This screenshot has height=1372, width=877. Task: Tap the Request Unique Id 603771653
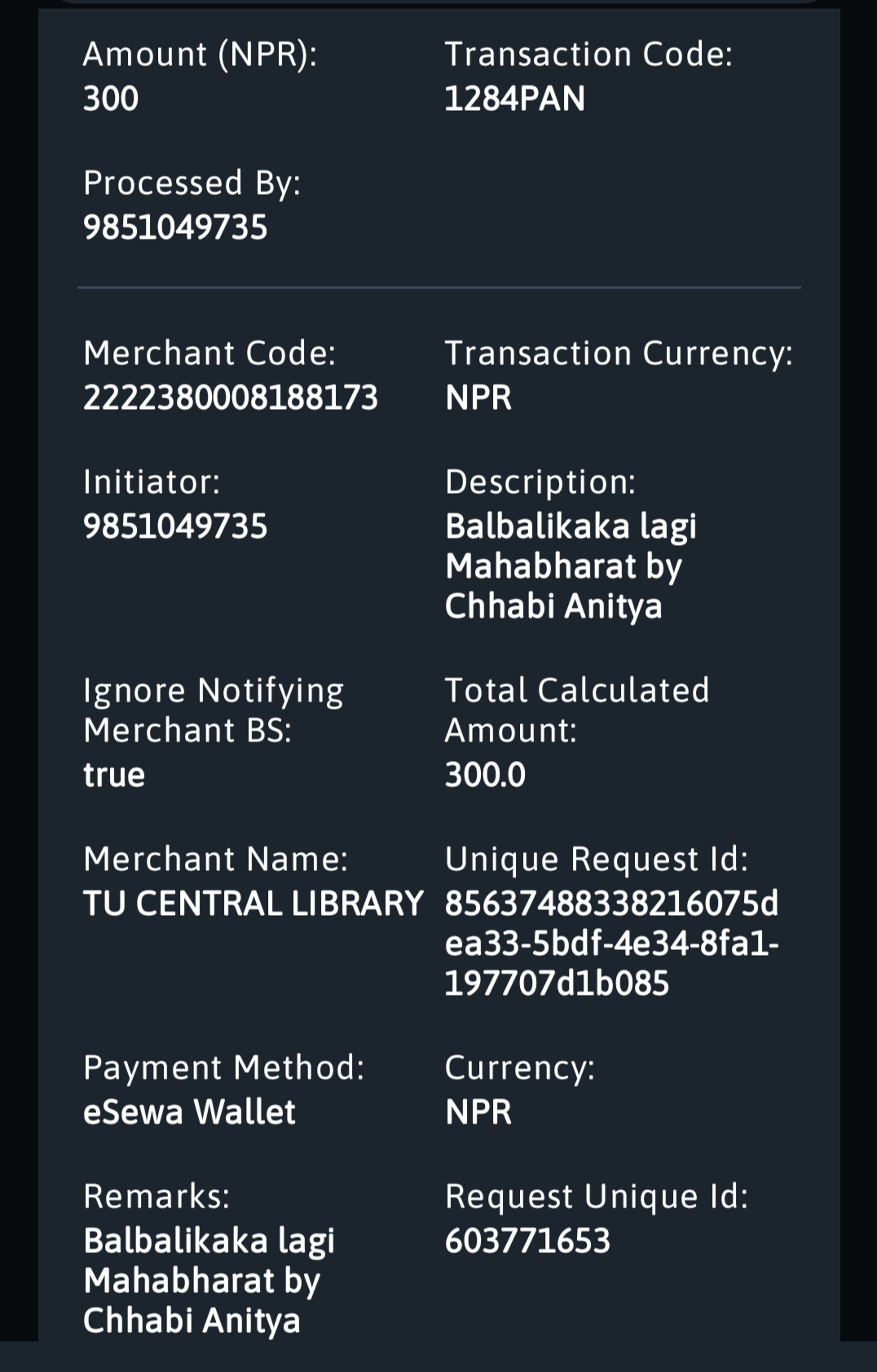[x=527, y=1240]
